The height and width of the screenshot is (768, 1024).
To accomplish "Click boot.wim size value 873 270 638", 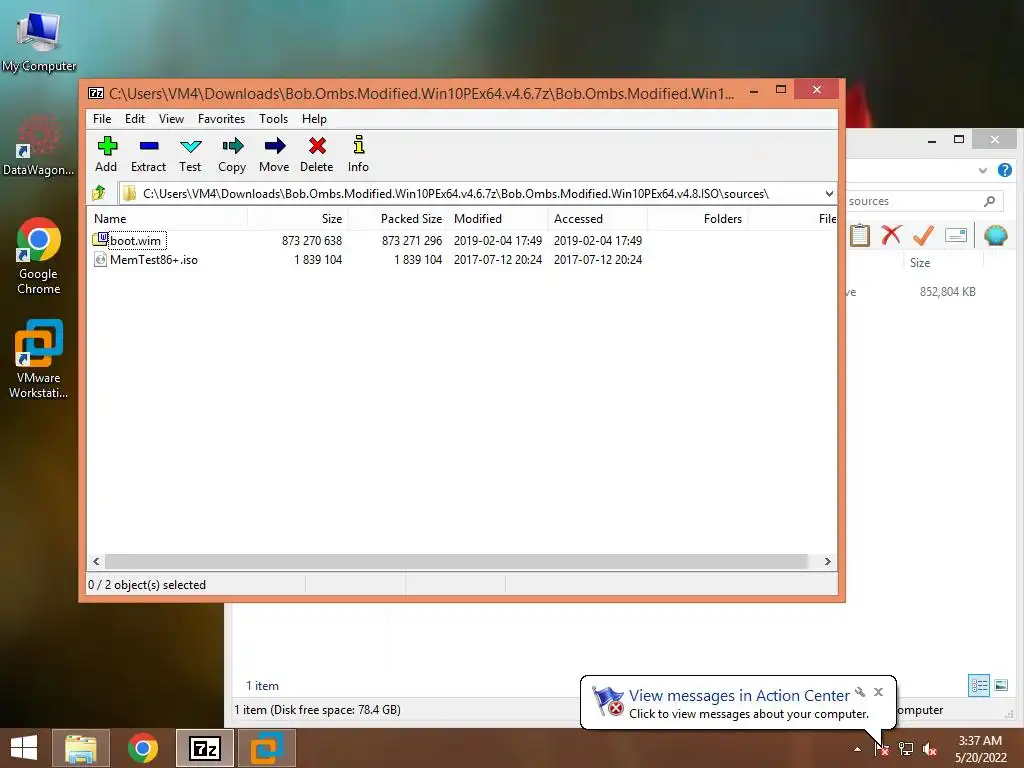I will click(x=312, y=240).
